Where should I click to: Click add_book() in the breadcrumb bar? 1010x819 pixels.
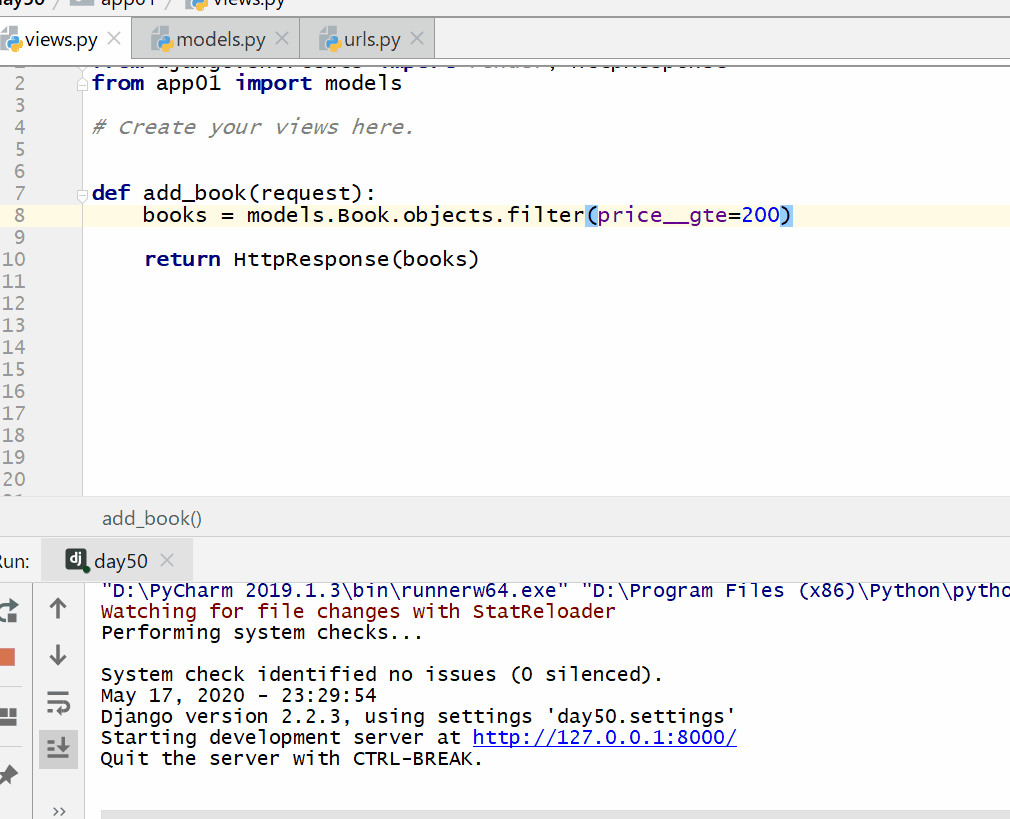152,518
